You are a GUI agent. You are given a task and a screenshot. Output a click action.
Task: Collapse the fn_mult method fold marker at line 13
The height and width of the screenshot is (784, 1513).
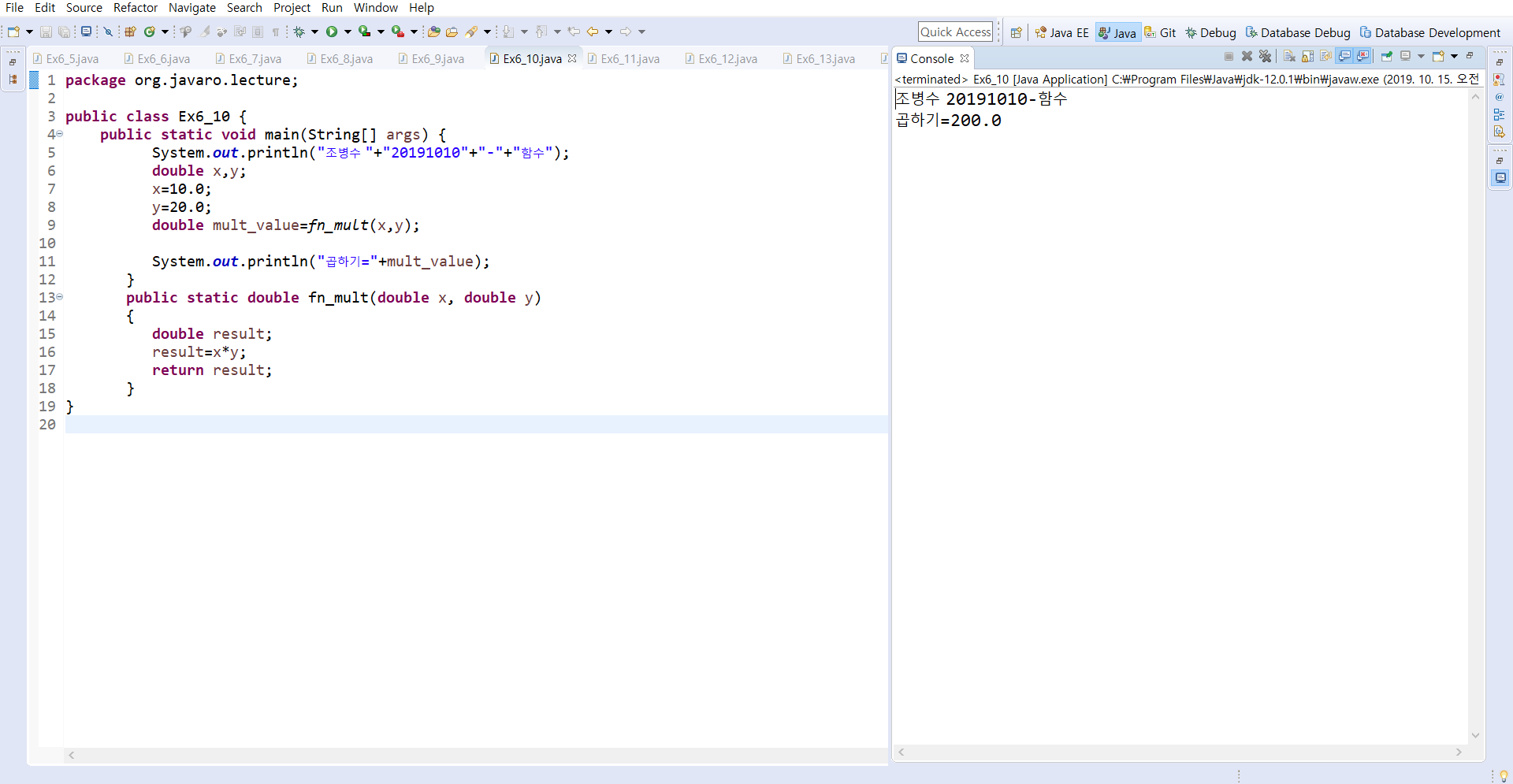click(60, 297)
